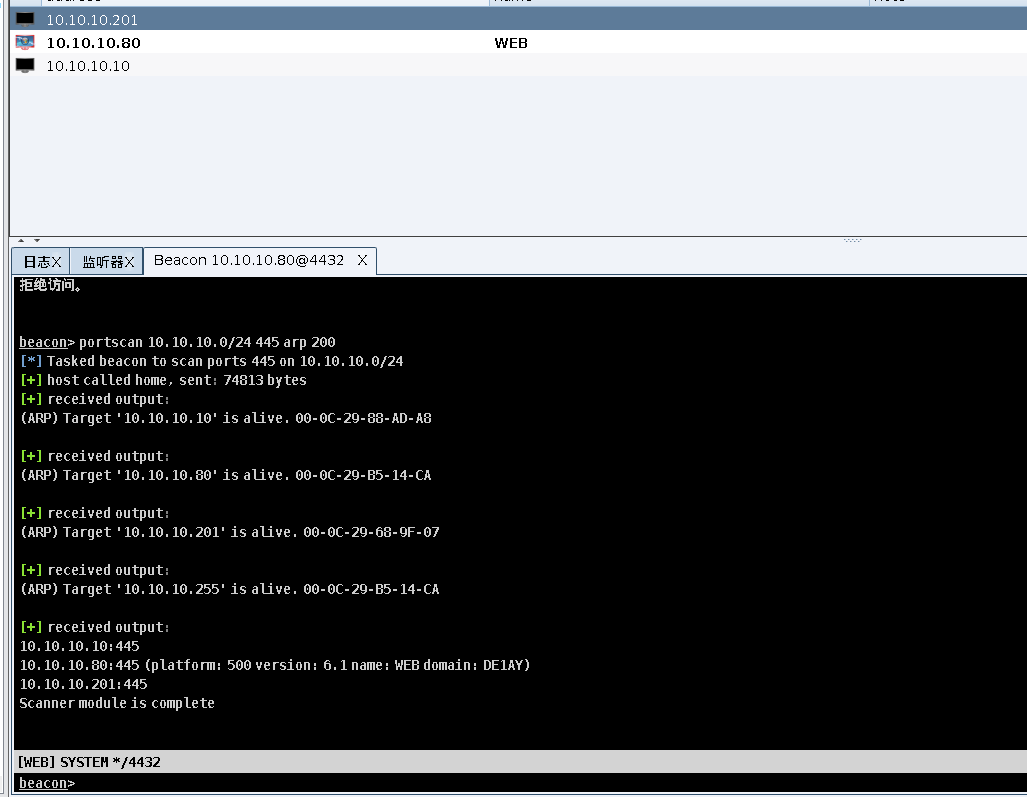Click the WEB name cell
Viewport: 1027px width, 797px height.
pyautogui.click(x=511, y=43)
